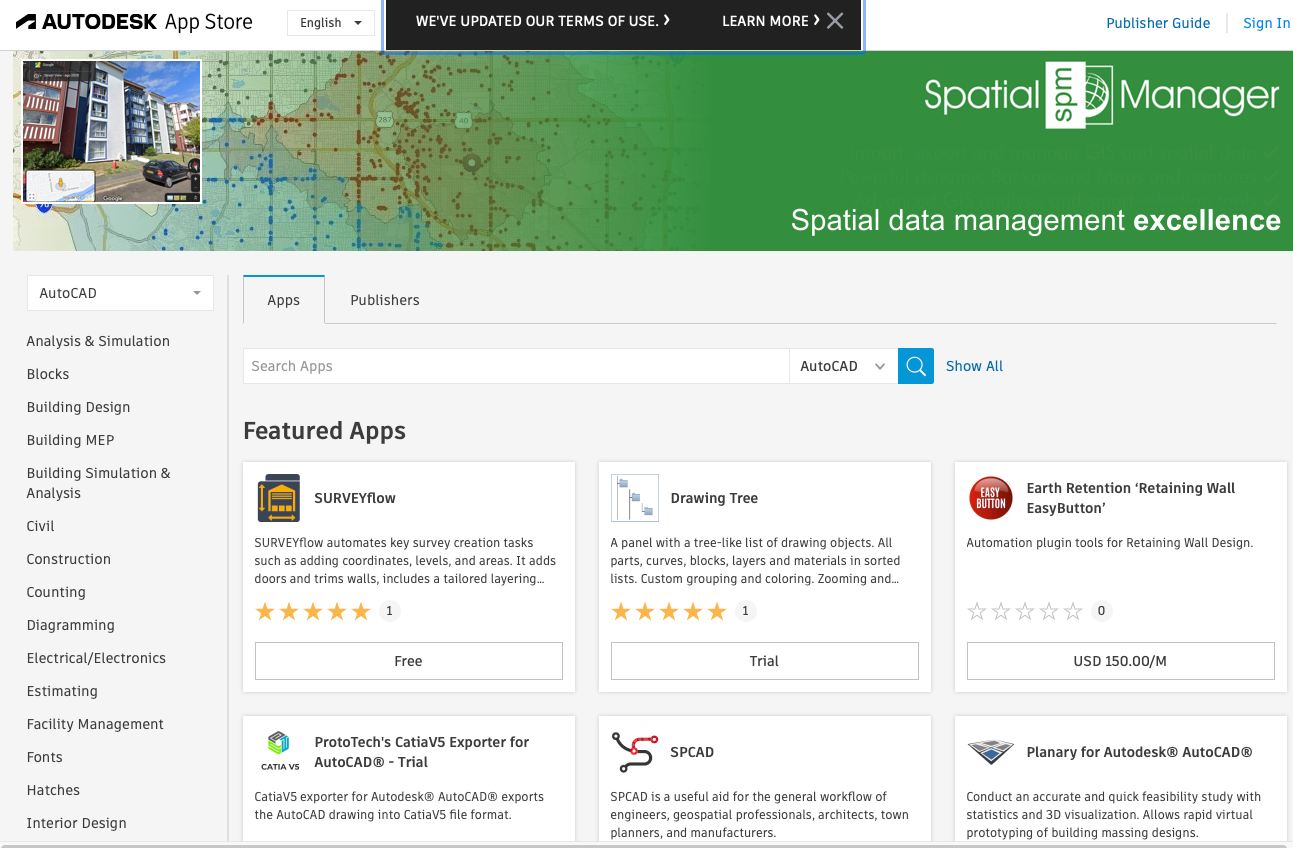Image resolution: width=1293 pixels, height=848 pixels.
Task: Click the Featured Apps heading
Action: (325, 431)
